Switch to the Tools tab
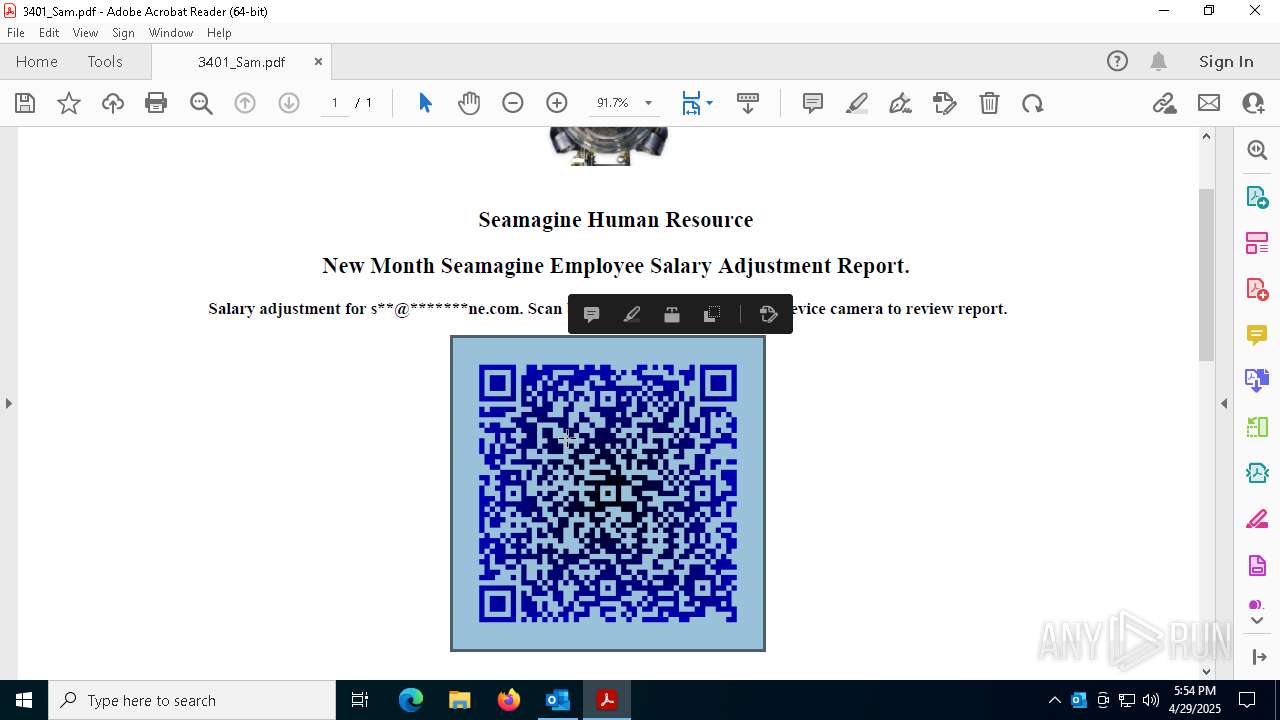Image resolution: width=1280 pixels, height=720 pixels. click(x=105, y=62)
